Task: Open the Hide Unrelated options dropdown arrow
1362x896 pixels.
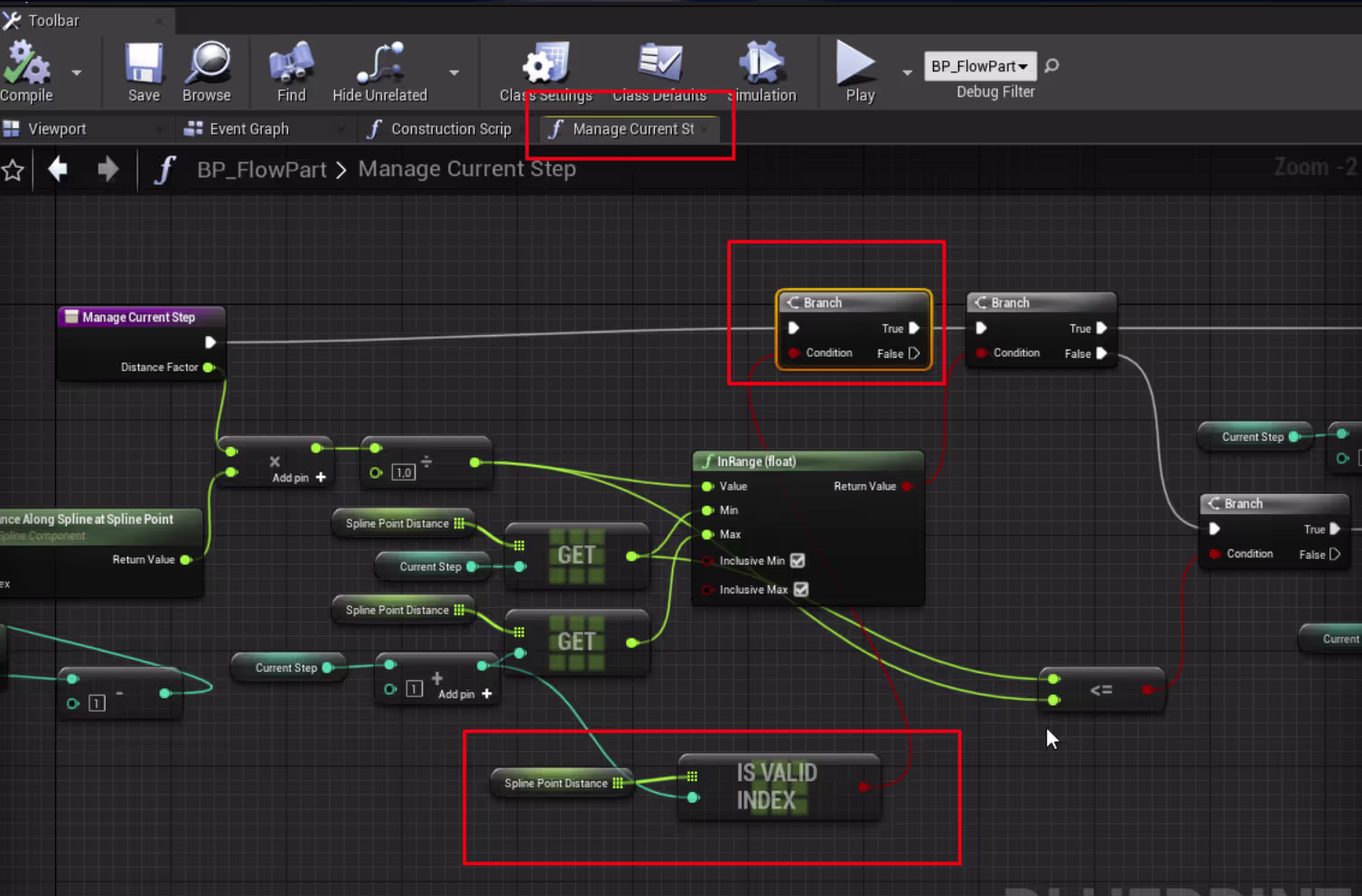Action: [454, 72]
